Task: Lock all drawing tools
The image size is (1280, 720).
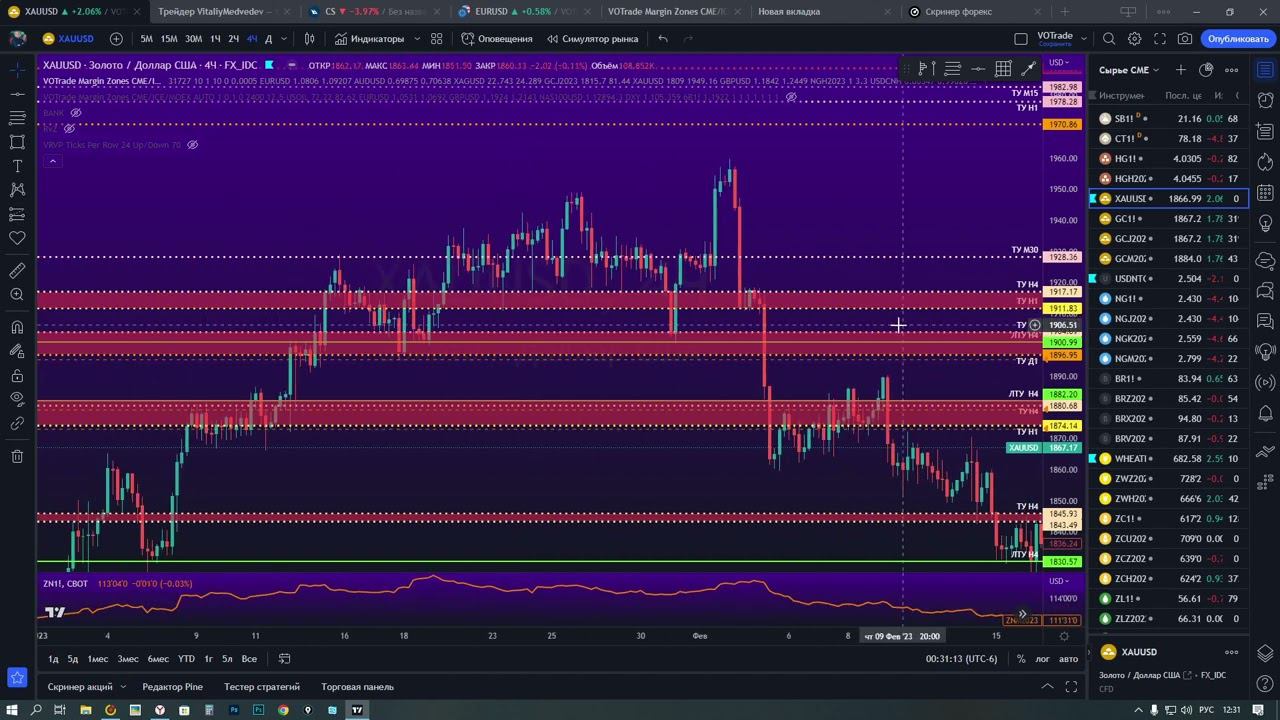Action: click(17, 376)
